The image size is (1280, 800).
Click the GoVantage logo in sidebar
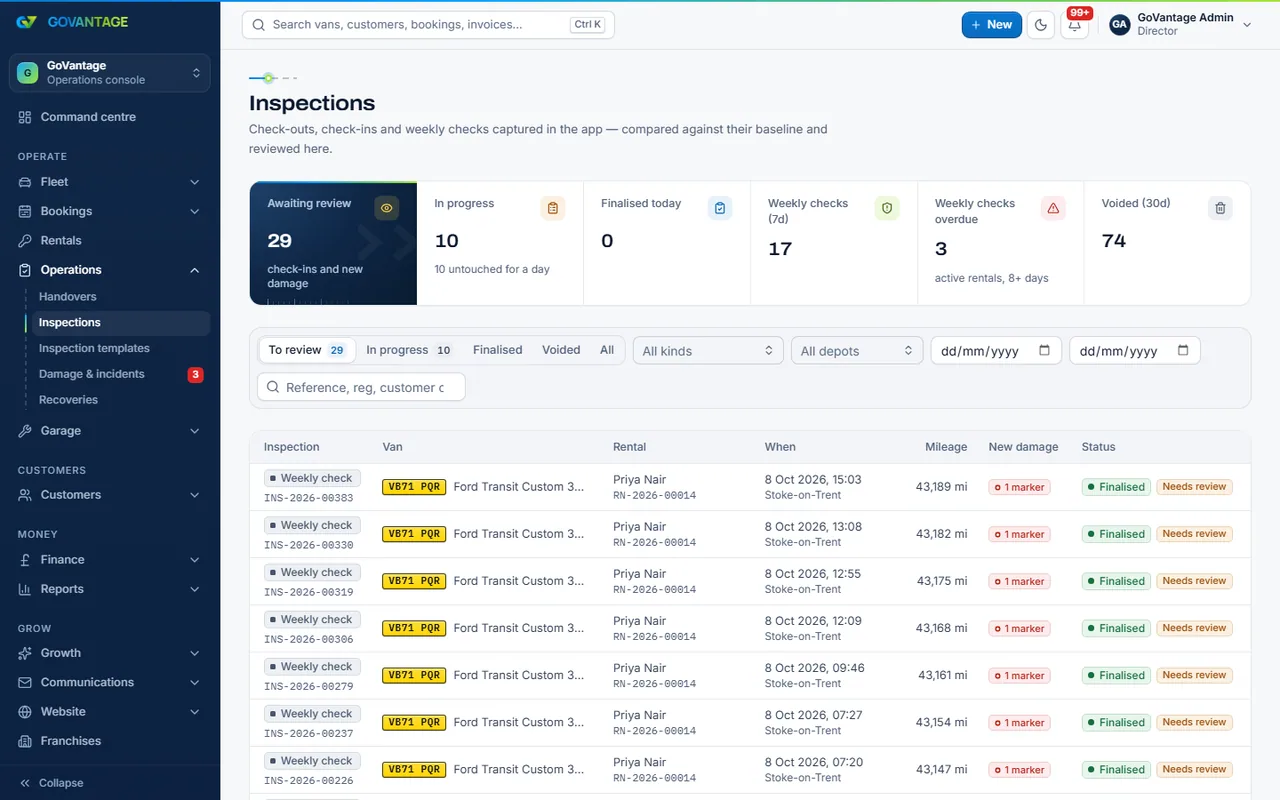click(x=72, y=22)
